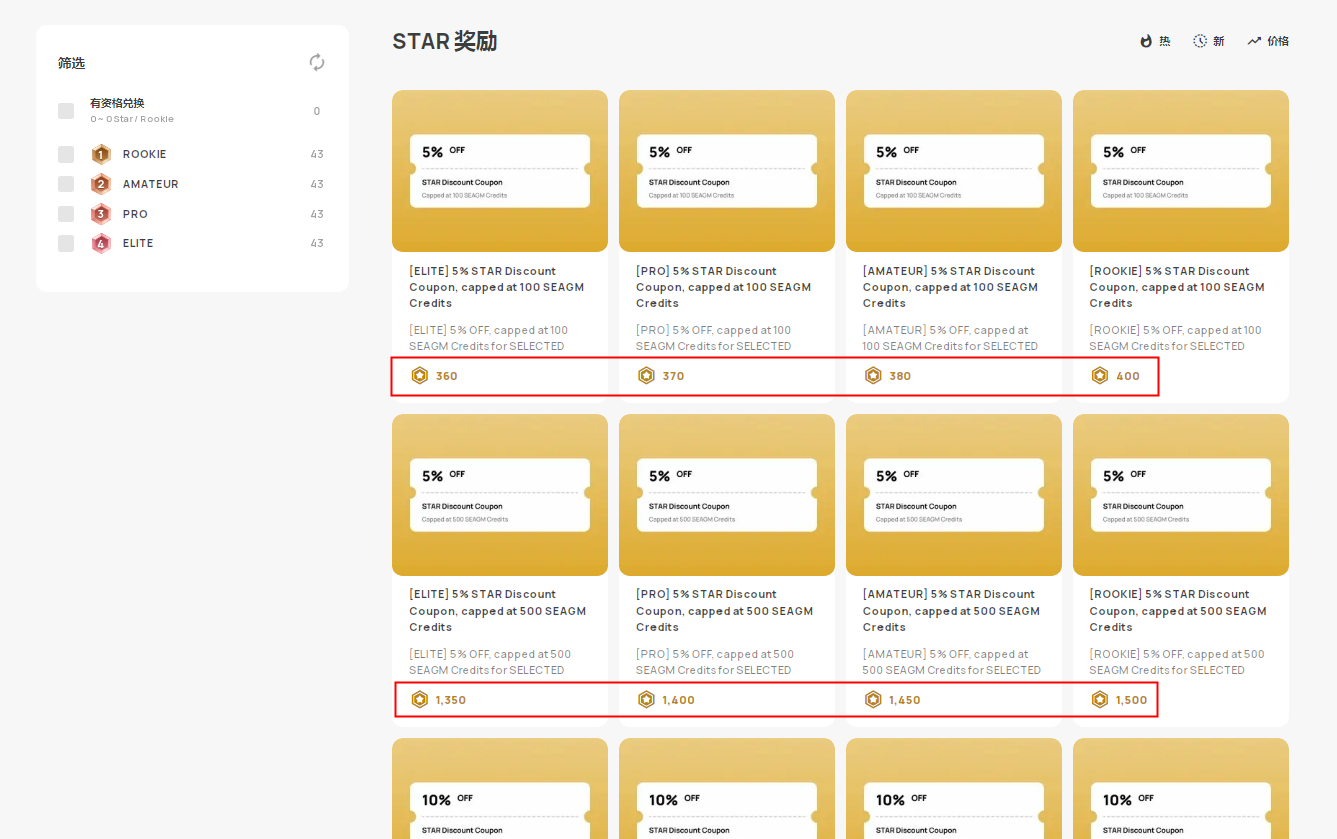Image resolution: width=1337 pixels, height=839 pixels.
Task: Open the [AMATEUR] 5% STAR Discount capped at 500 title
Action: pyautogui.click(x=951, y=611)
